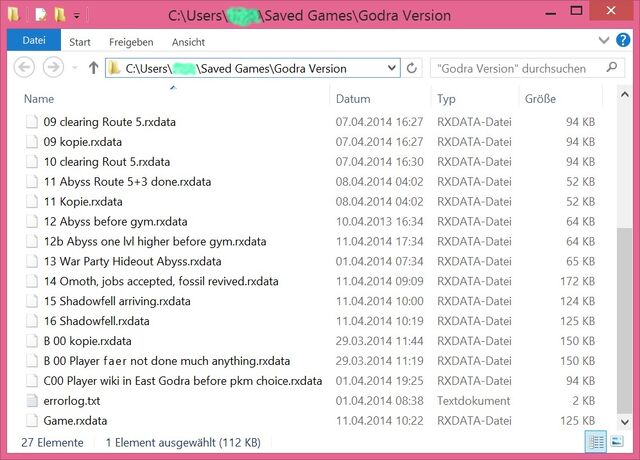Image resolution: width=640 pixels, height=460 pixels.
Task: Click file icon of Game.rxdata
Action: pos(32,421)
